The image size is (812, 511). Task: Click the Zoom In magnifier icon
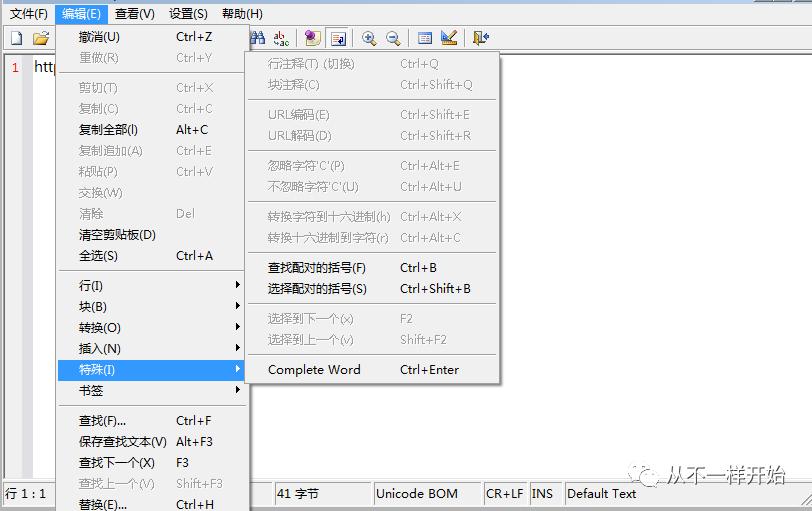369,38
